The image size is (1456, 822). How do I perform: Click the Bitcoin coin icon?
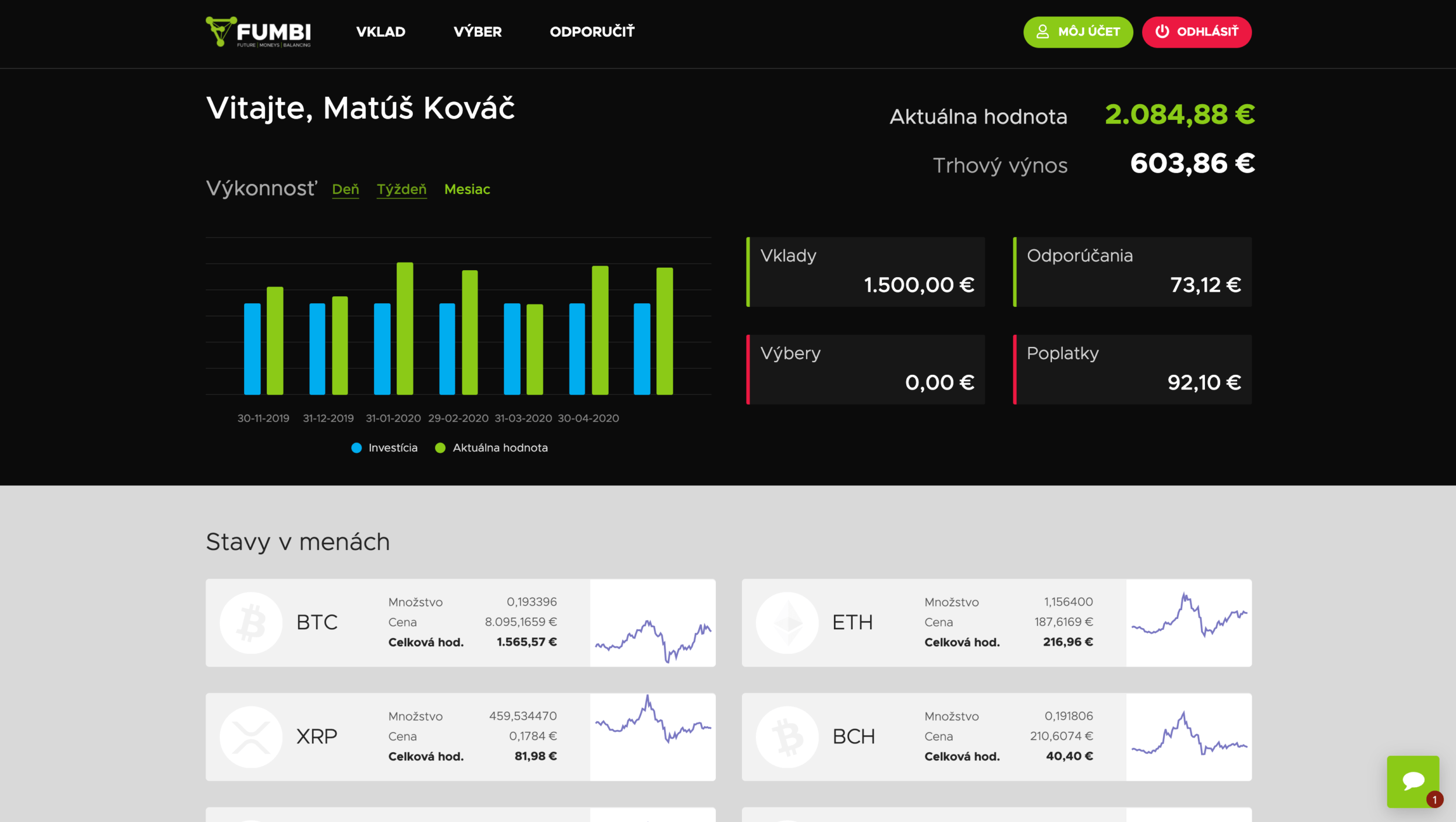click(251, 622)
